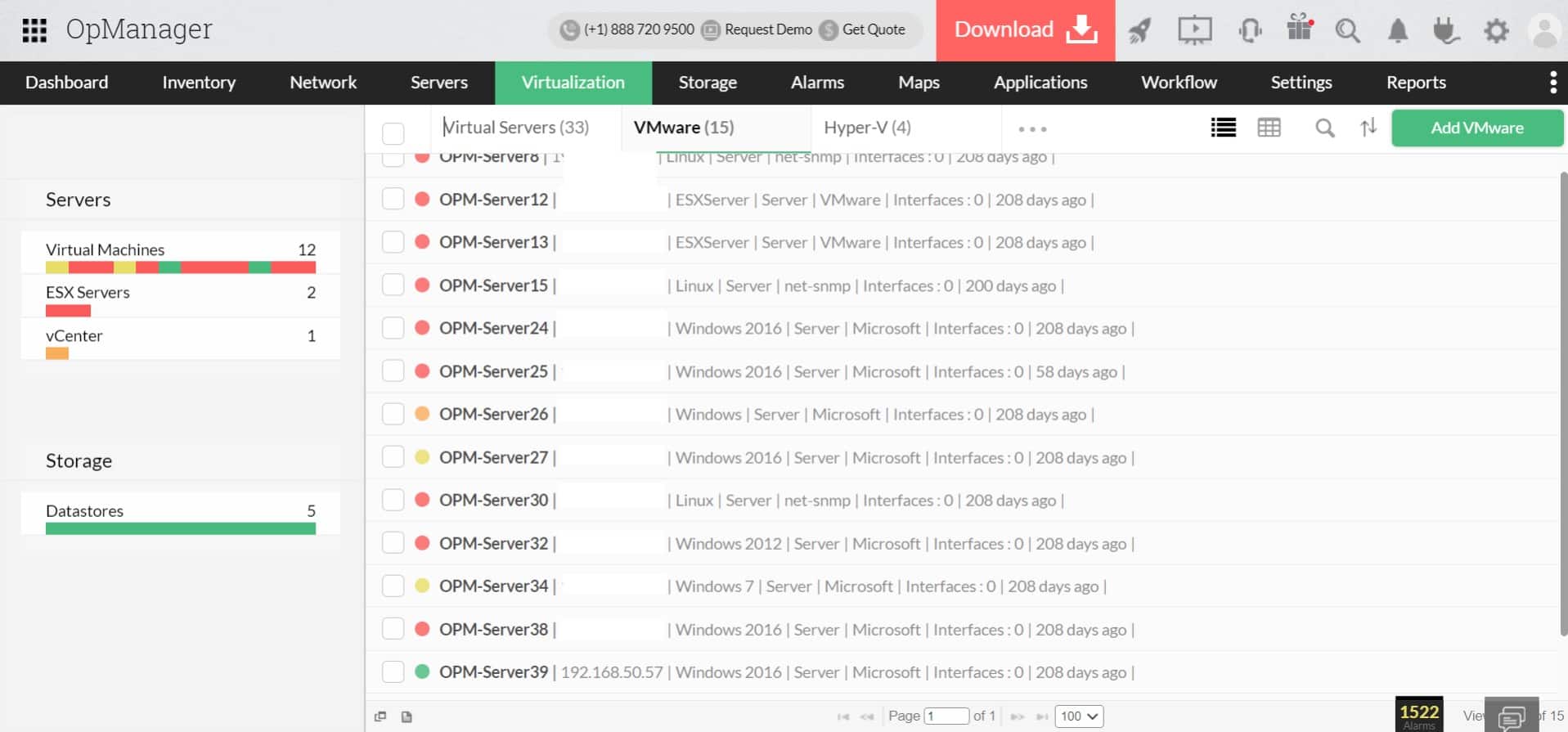1568x732 pixels.
Task: Click the headset support icon
Action: point(1250,31)
